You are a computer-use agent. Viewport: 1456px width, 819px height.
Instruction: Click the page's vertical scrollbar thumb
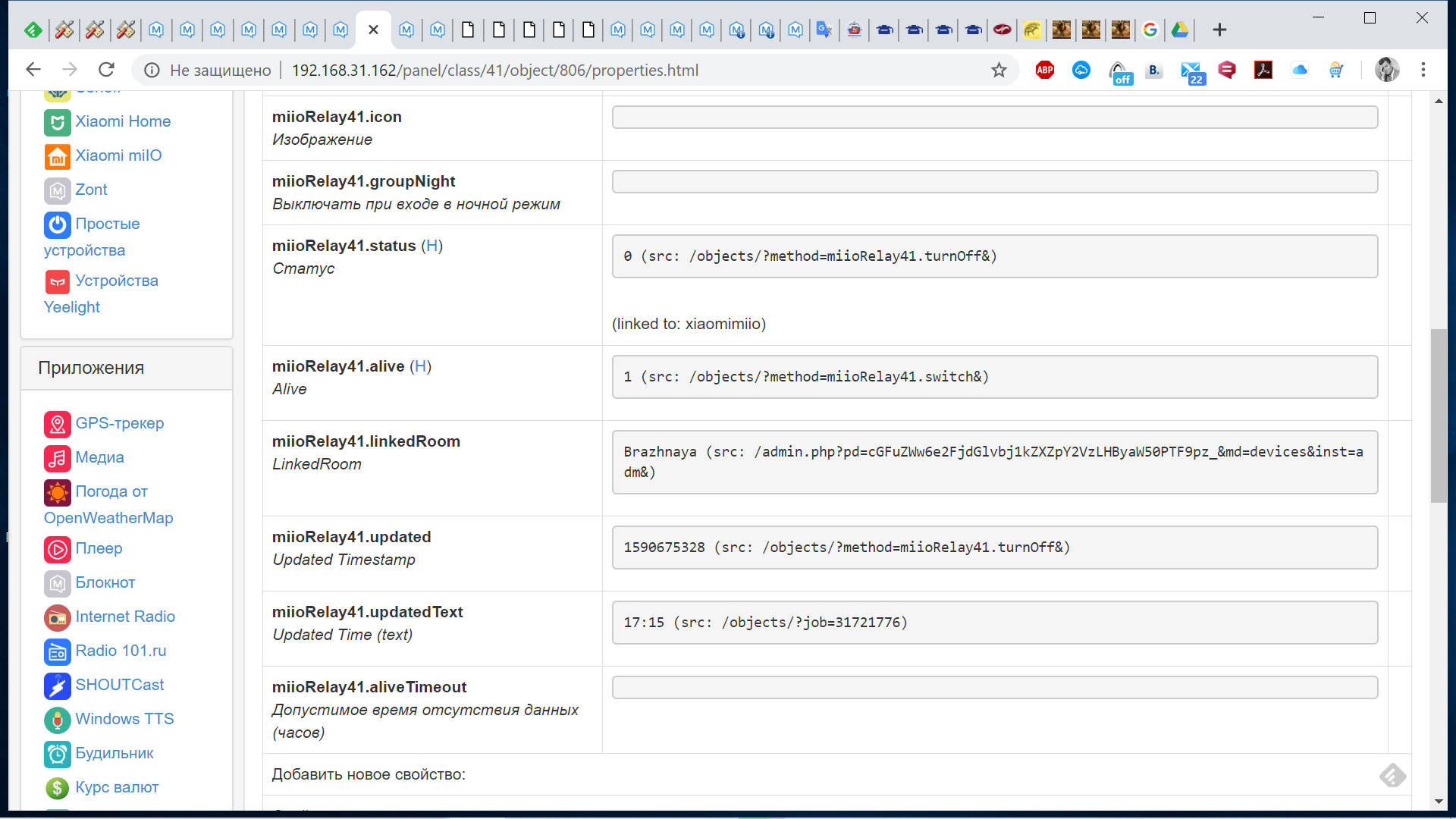[x=1438, y=416]
